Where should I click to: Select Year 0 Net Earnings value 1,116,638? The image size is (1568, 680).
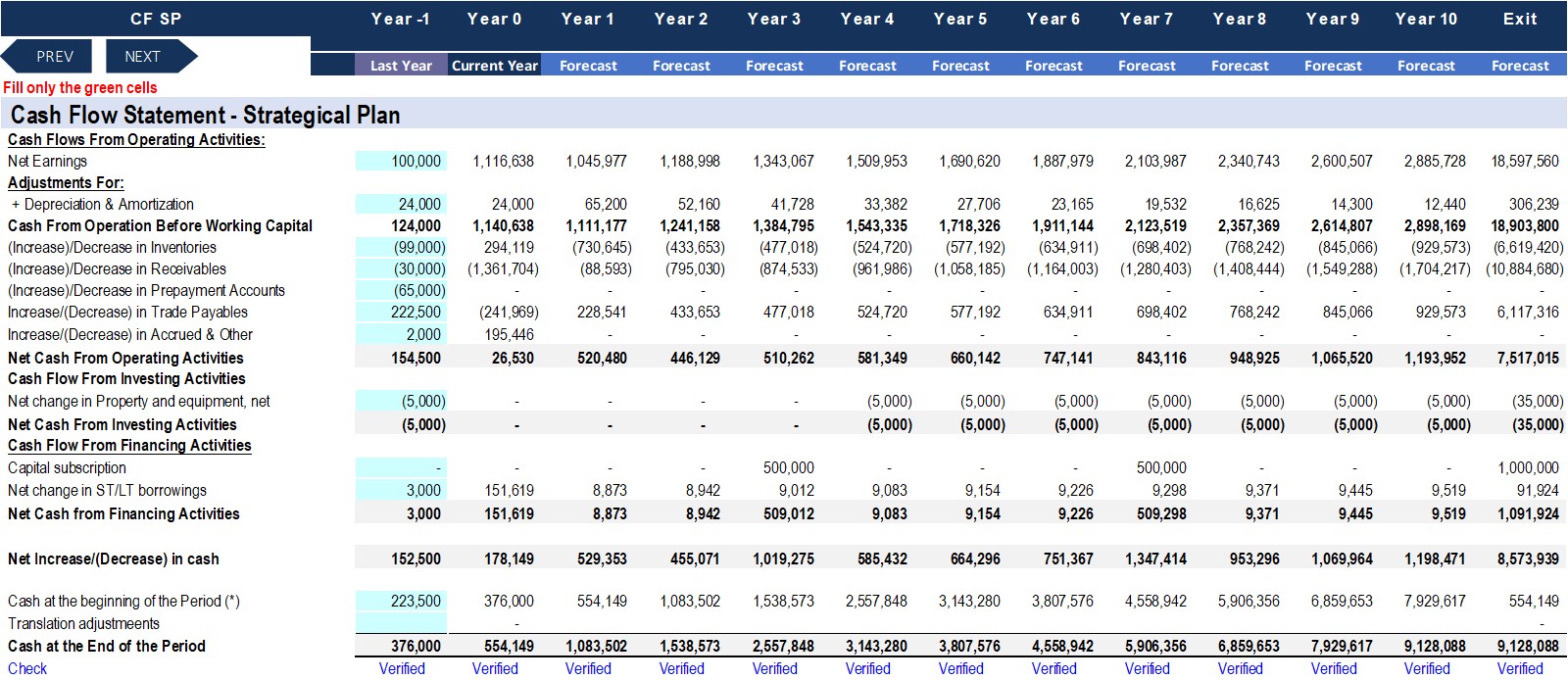click(503, 161)
